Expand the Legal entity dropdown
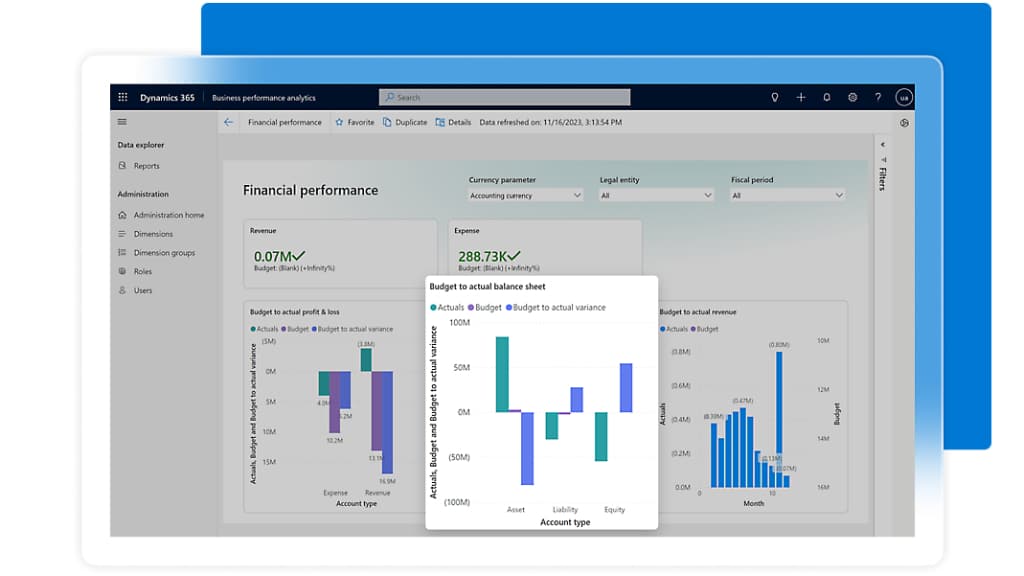 point(656,196)
